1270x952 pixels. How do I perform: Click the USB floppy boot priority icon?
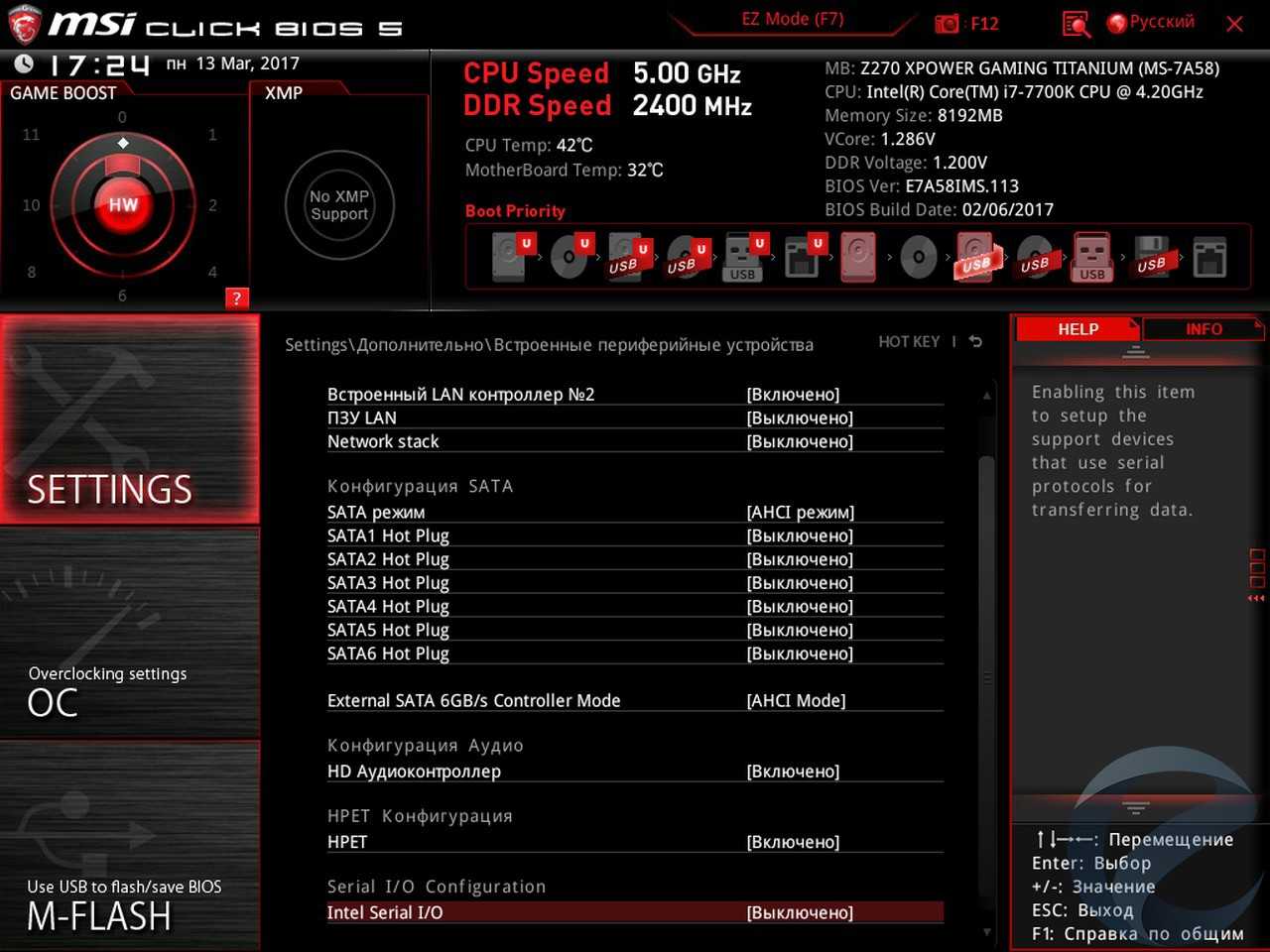[1151, 258]
